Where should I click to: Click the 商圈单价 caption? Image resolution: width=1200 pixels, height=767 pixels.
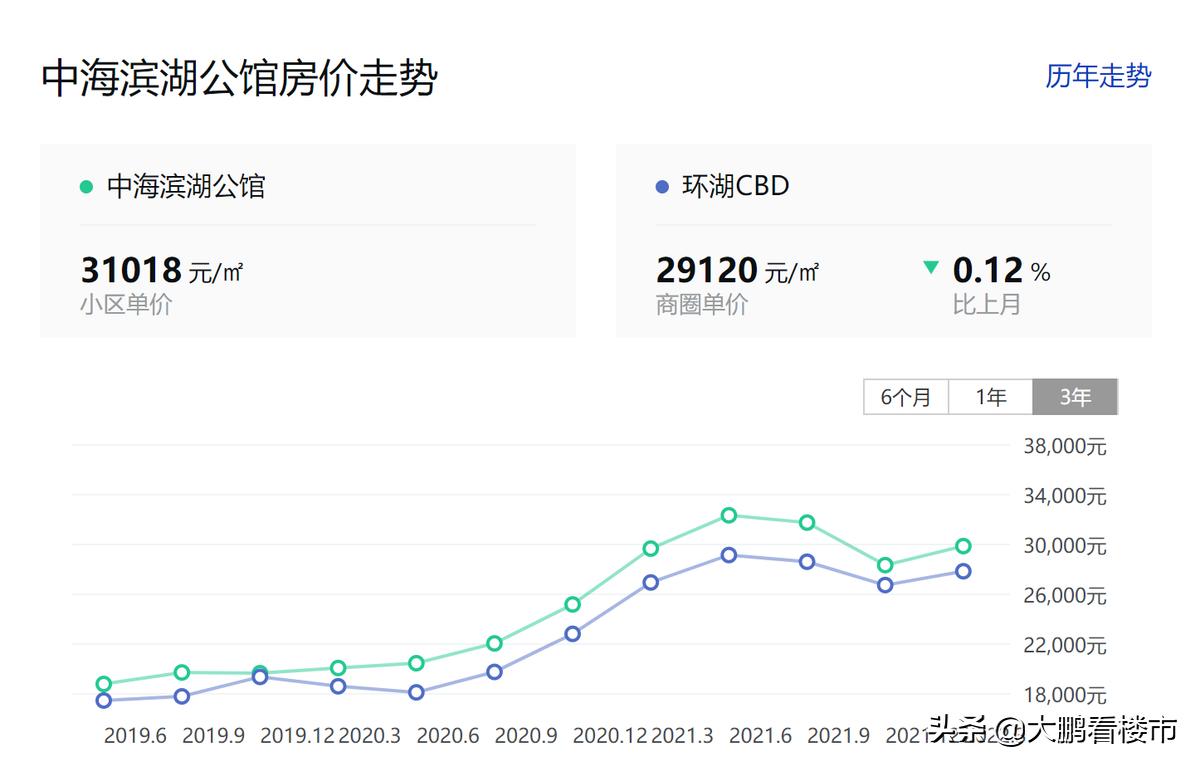click(702, 305)
